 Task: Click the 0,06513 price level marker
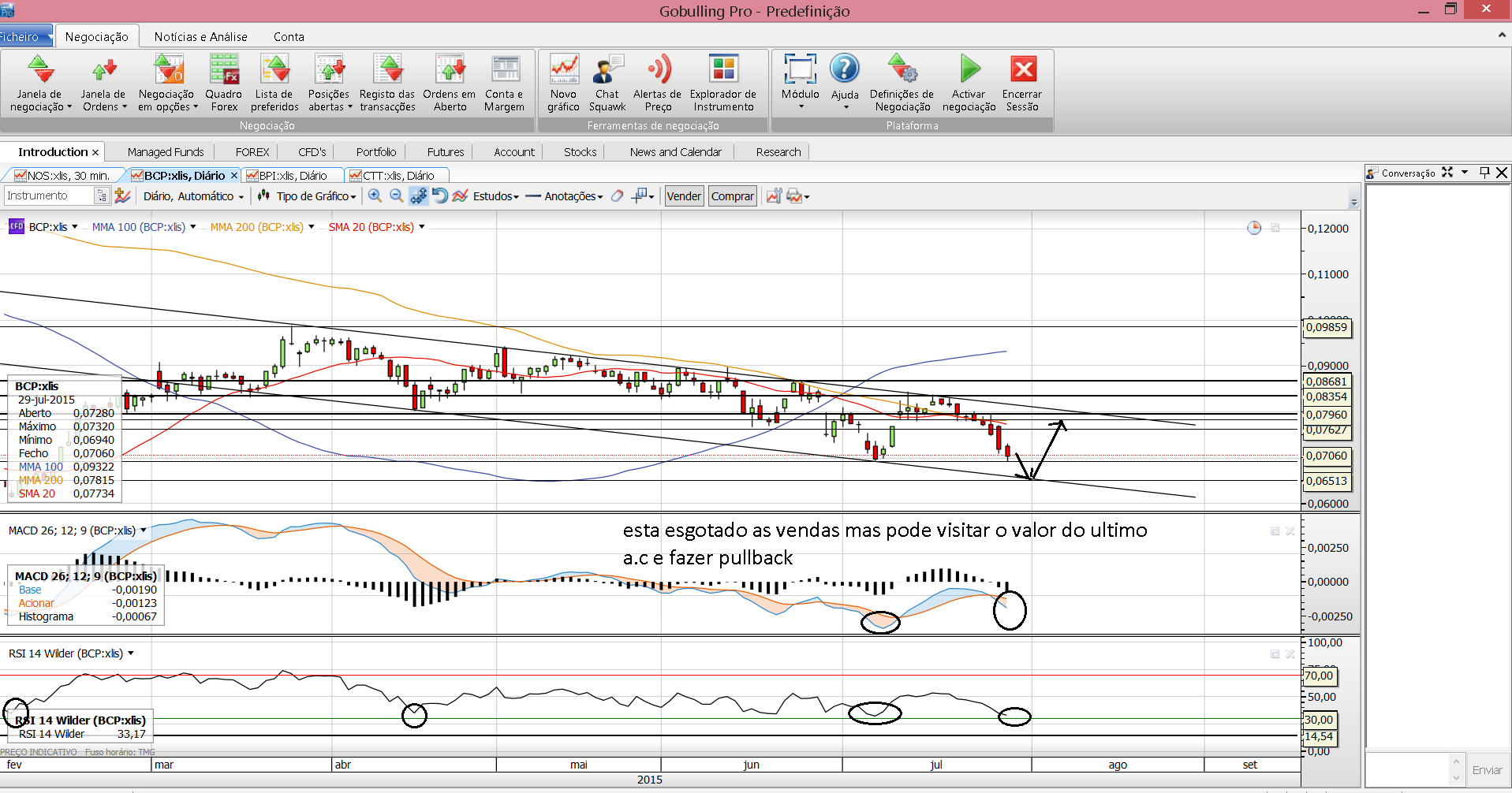[x=1327, y=481]
